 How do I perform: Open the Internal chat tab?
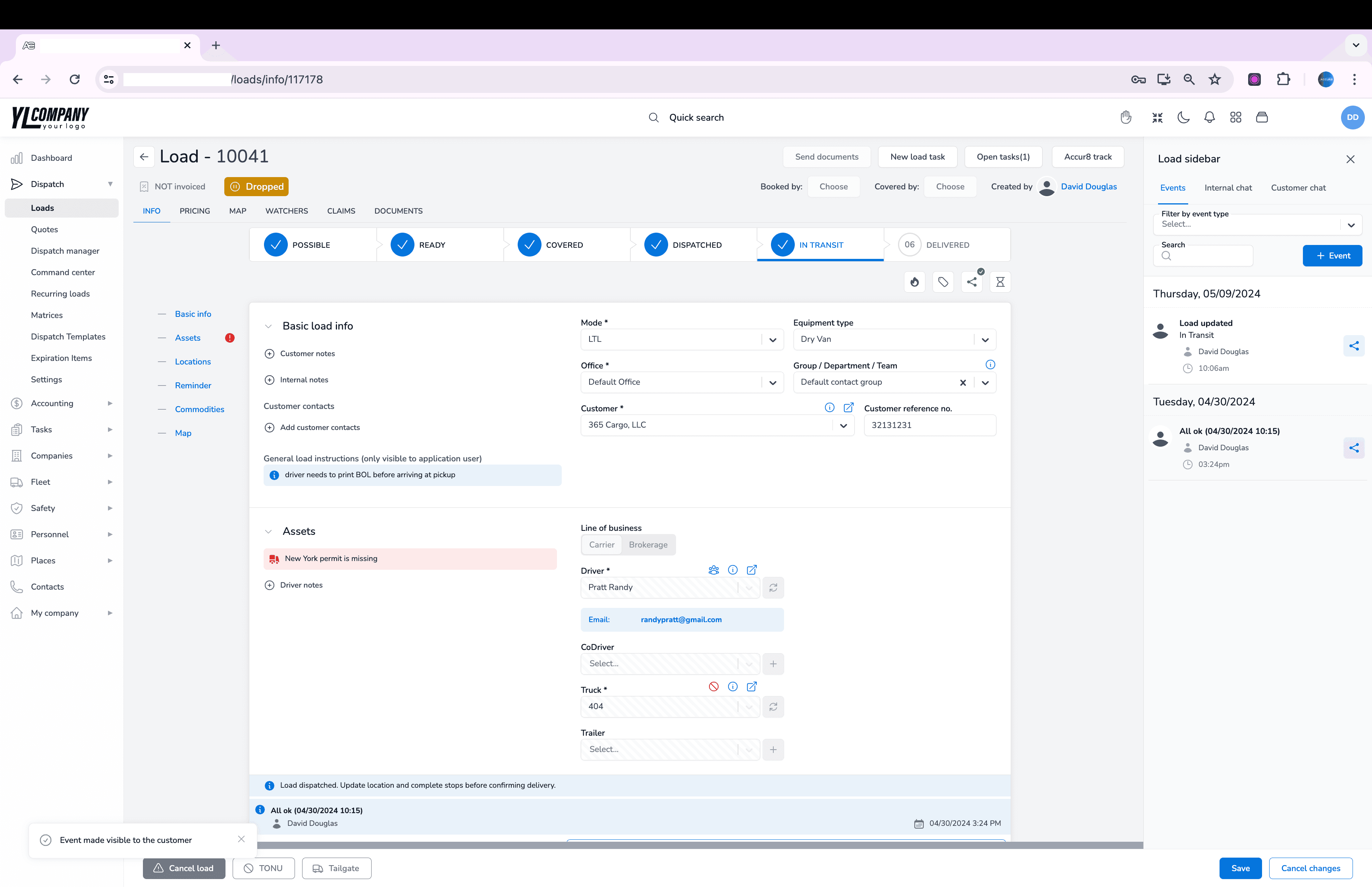pyautogui.click(x=1227, y=188)
